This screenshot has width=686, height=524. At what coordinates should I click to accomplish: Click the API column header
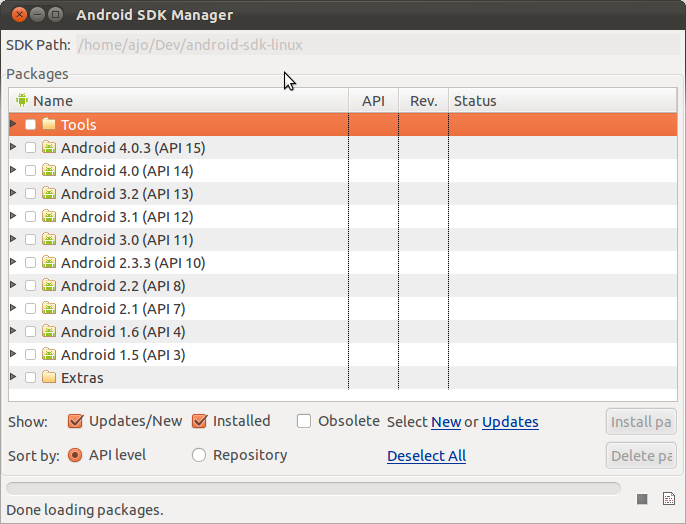coord(373,101)
